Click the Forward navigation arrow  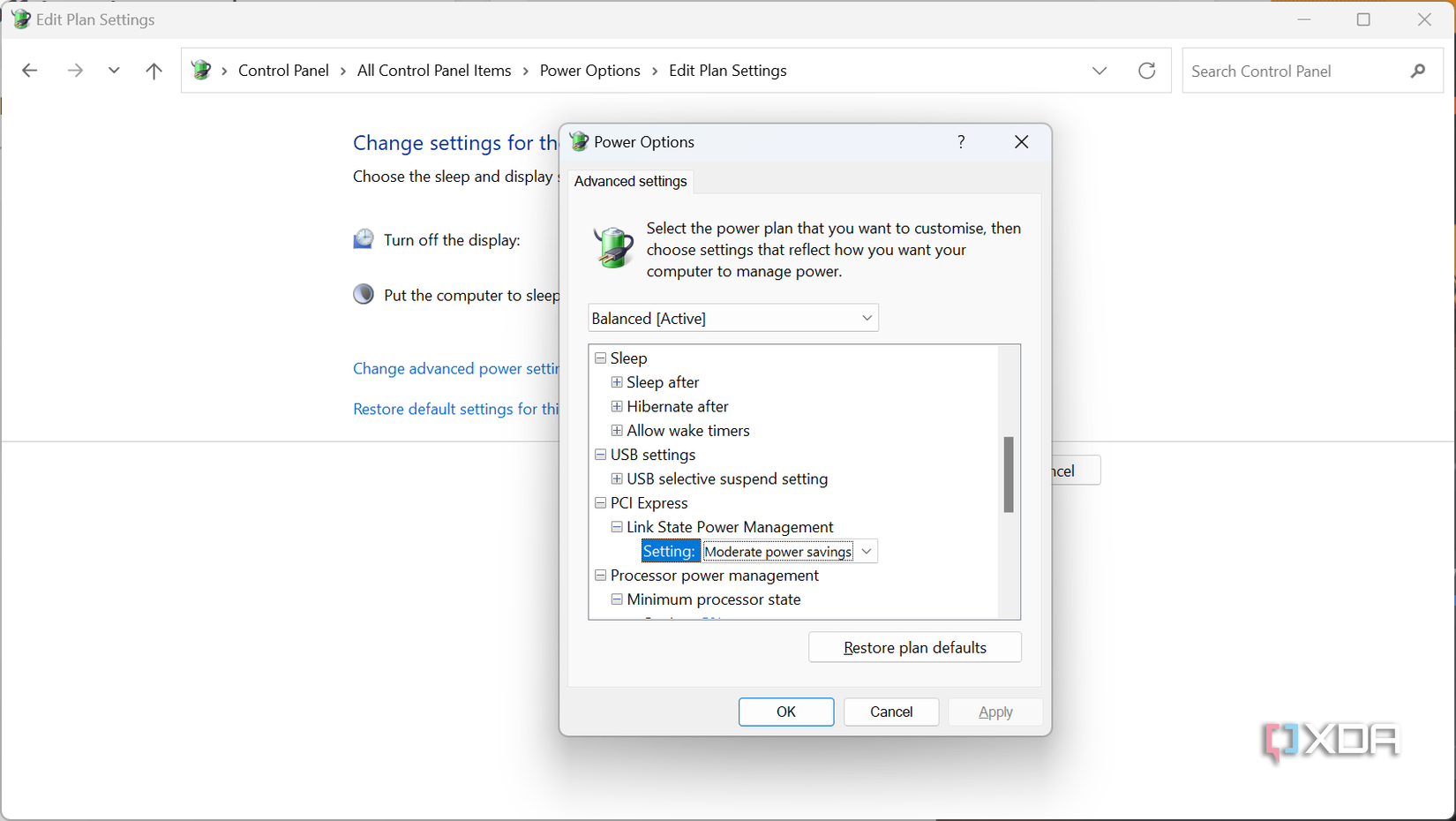click(x=75, y=71)
